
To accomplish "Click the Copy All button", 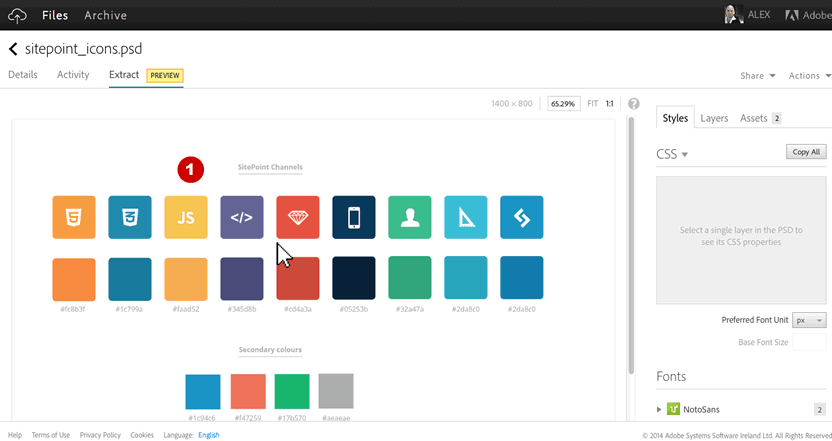I will point(806,152).
